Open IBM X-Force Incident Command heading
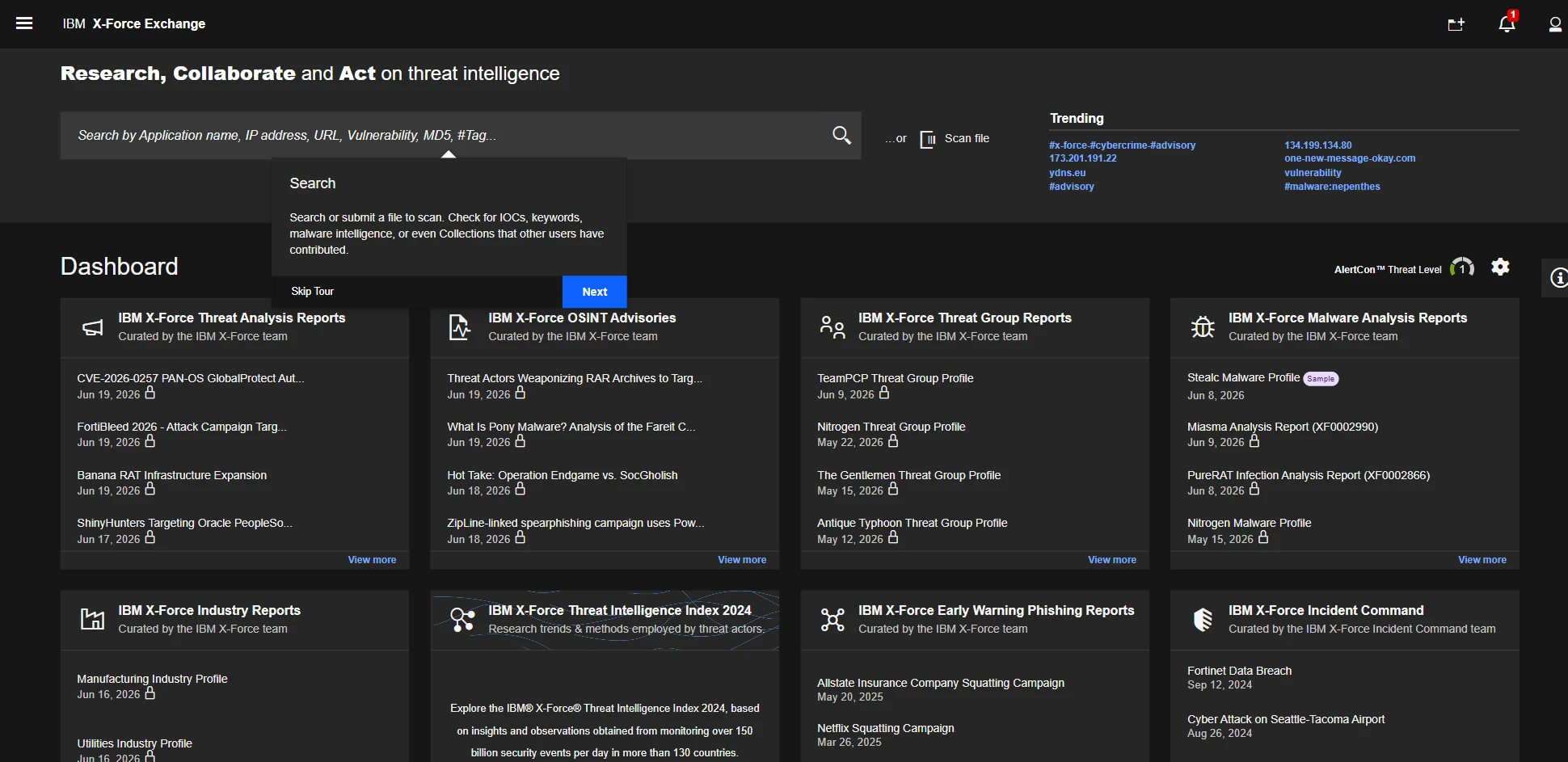The width and height of the screenshot is (1568, 762). tap(1326, 611)
